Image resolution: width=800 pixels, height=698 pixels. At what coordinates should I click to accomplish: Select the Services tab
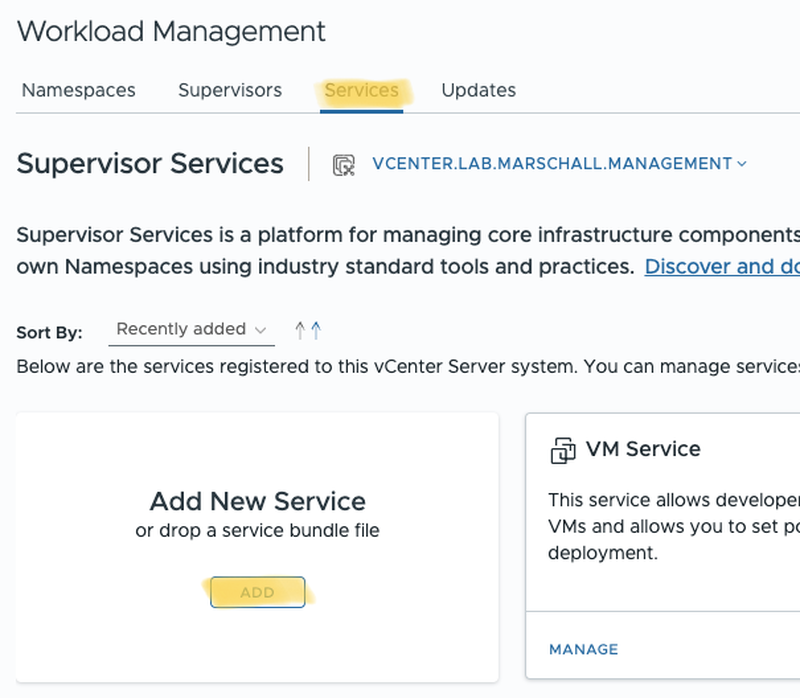coord(361,90)
